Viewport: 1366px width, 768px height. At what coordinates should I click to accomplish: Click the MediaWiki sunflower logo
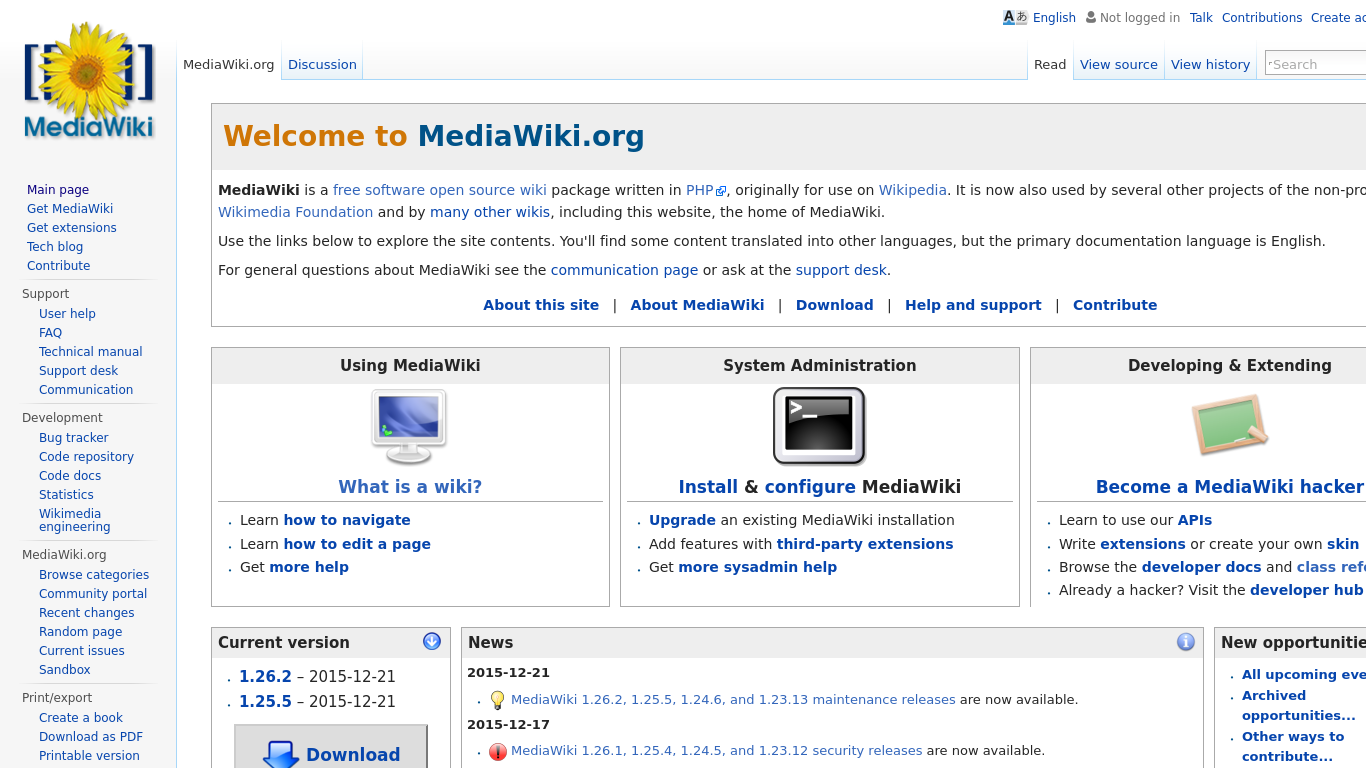point(88,80)
